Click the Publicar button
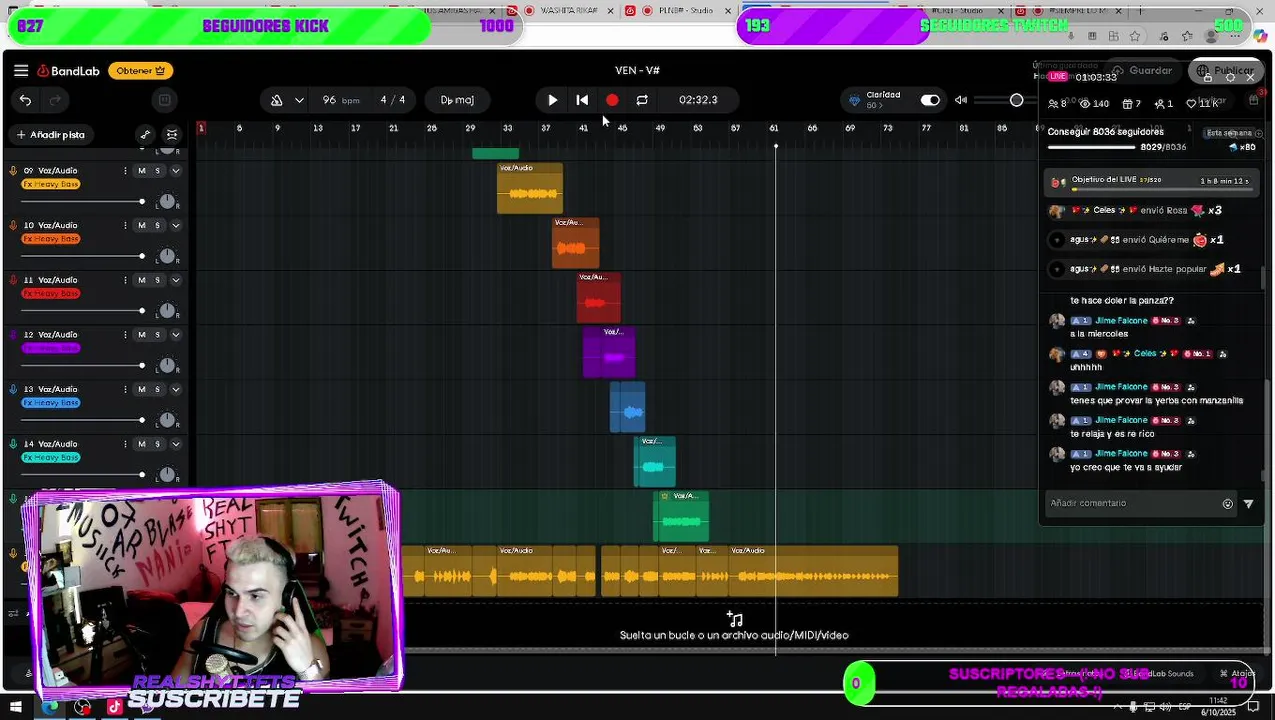 pos(1226,71)
